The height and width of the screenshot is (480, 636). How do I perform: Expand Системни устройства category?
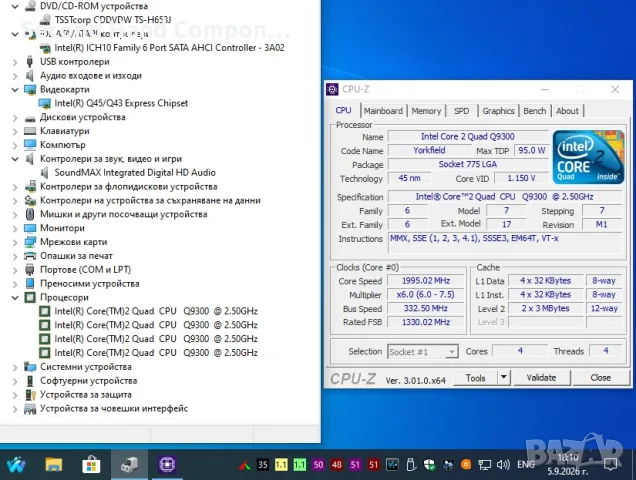15,367
